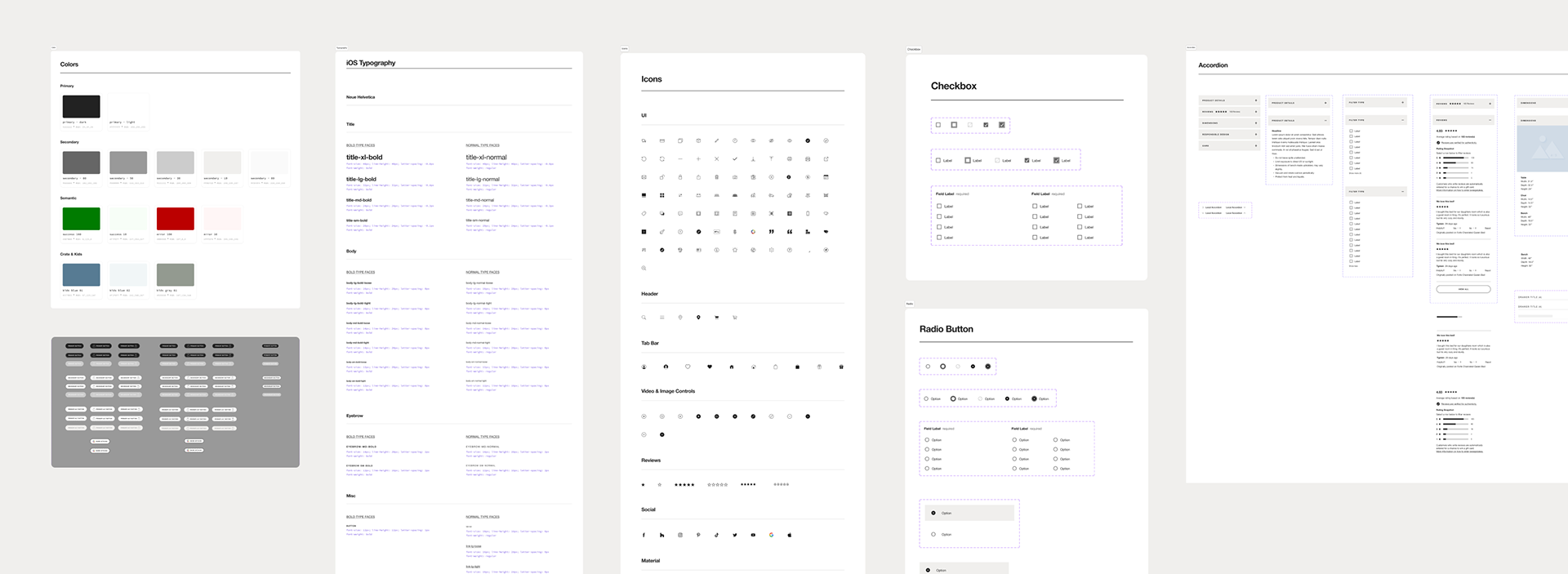Select the Apple logo icon in Social icons
Viewport: 1568px width, 574px height.
click(790, 536)
